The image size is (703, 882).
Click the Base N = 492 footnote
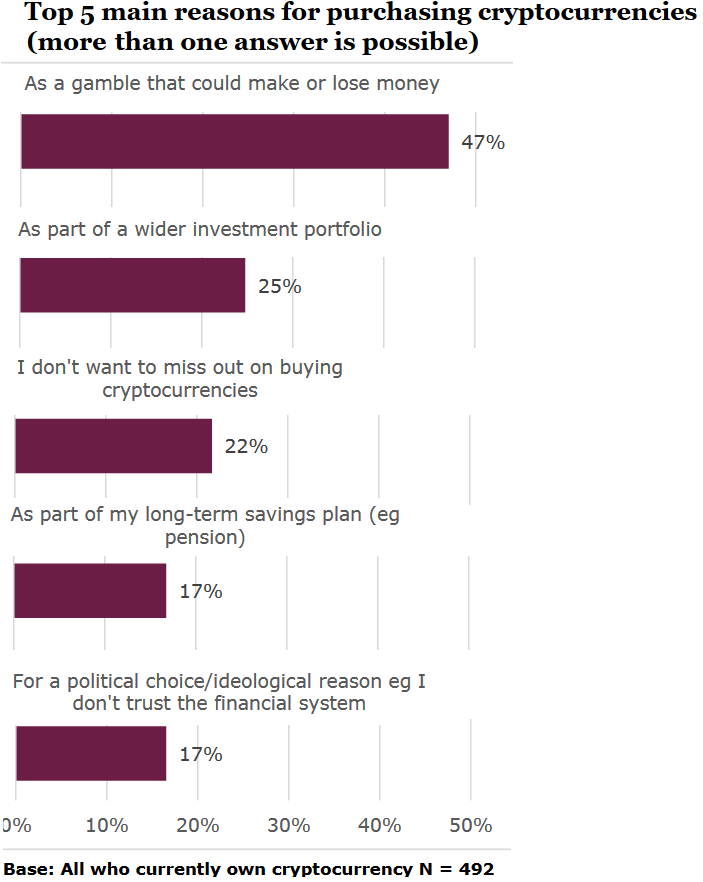[249, 869]
